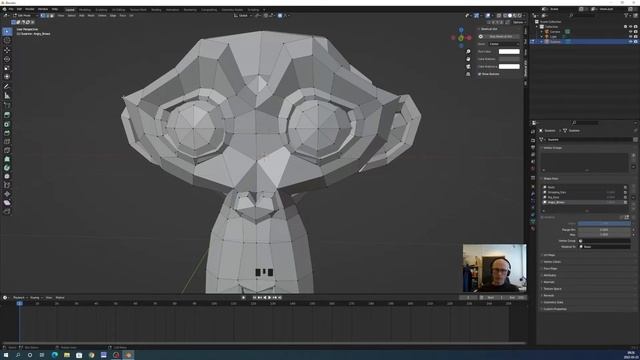This screenshot has width=640, height=360.
Task: Toggle camera view gizmo icon
Action: point(468,67)
